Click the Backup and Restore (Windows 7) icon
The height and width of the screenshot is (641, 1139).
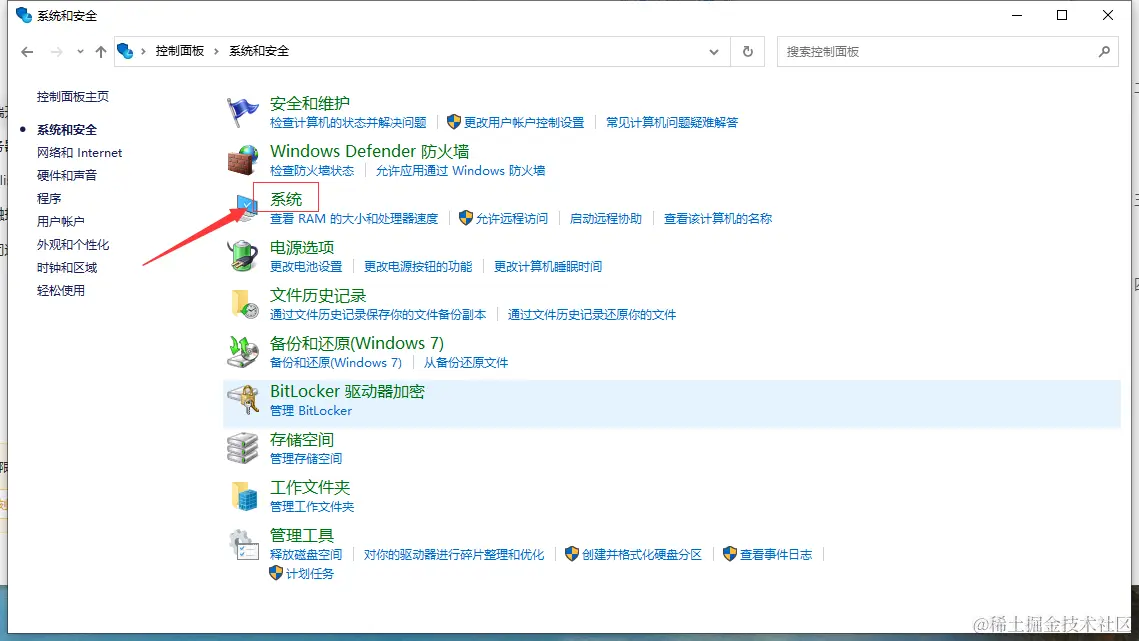point(243,352)
